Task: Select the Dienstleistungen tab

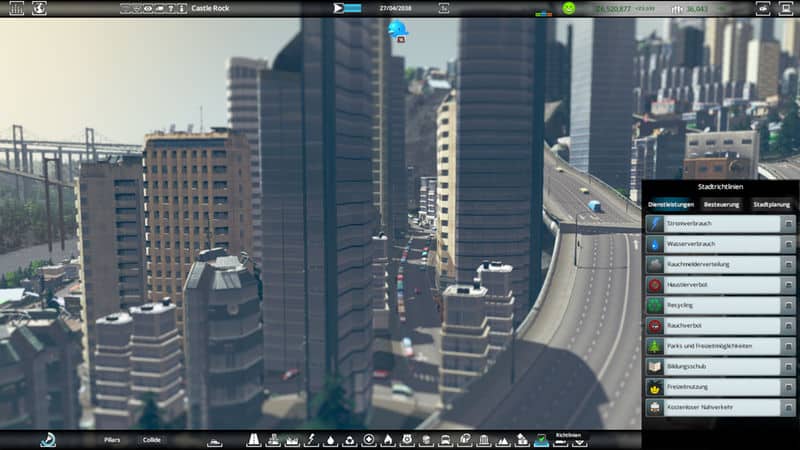Action: [x=670, y=204]
